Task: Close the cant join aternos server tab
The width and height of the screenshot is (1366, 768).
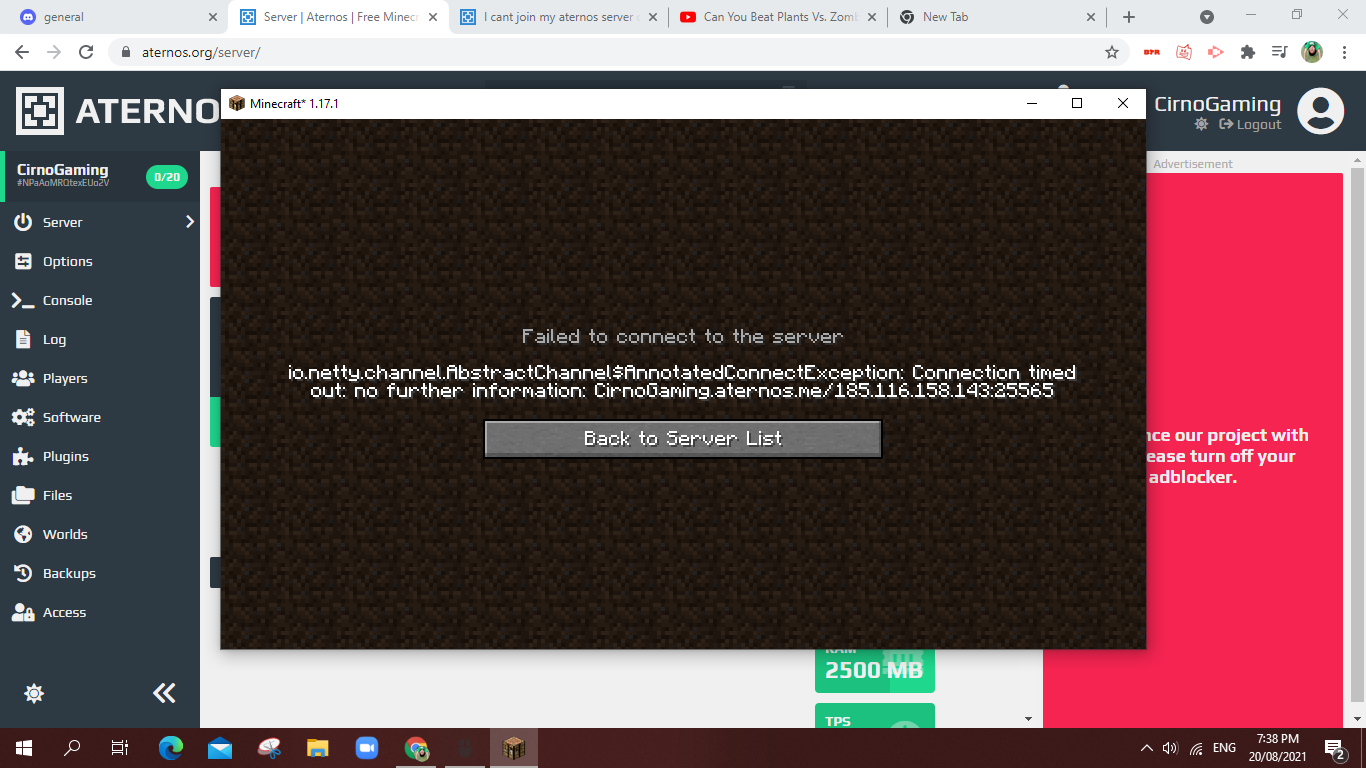Action: click(x=651, y=17)
